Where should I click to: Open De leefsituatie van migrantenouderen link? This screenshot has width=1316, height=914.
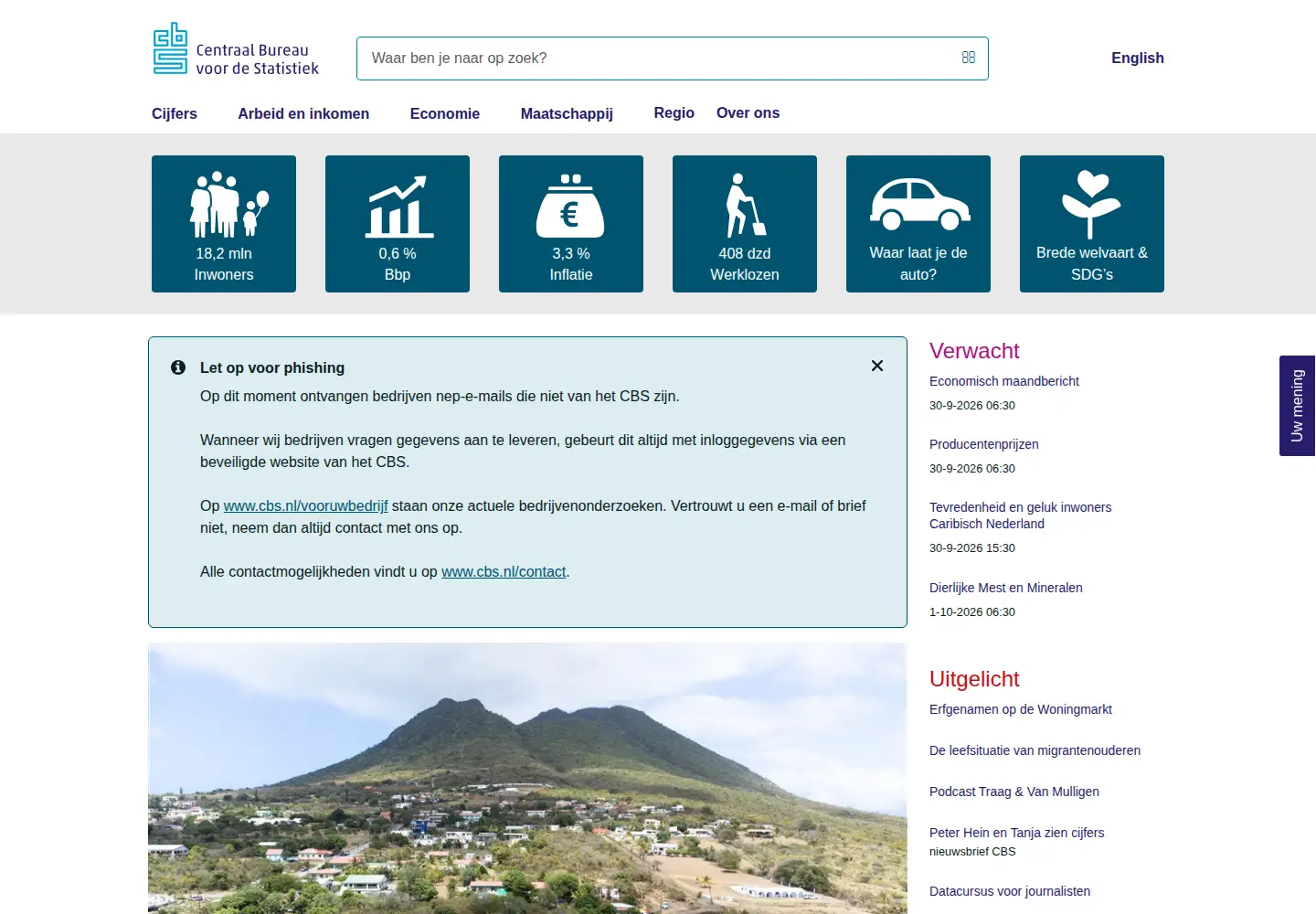1035,750
